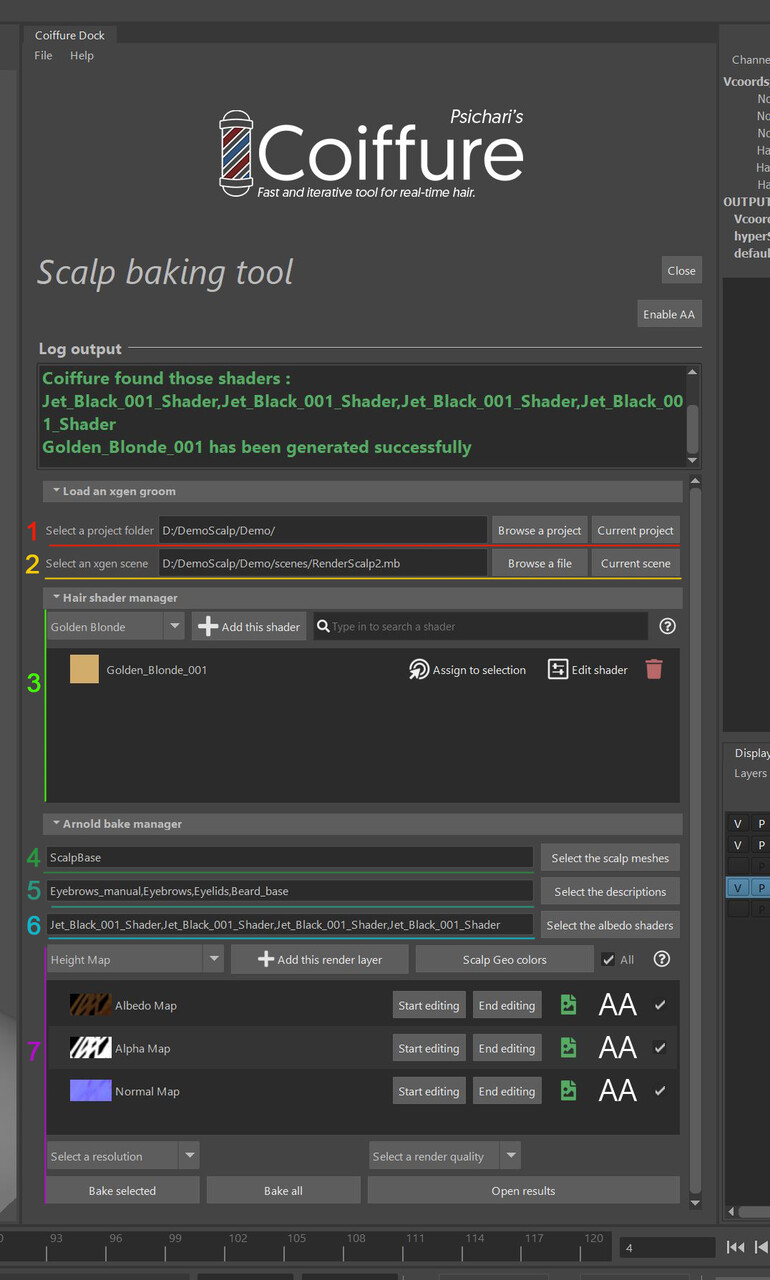Click Browse a project
This screenshot has width=770, height=1280.
(x=540, y=530)
